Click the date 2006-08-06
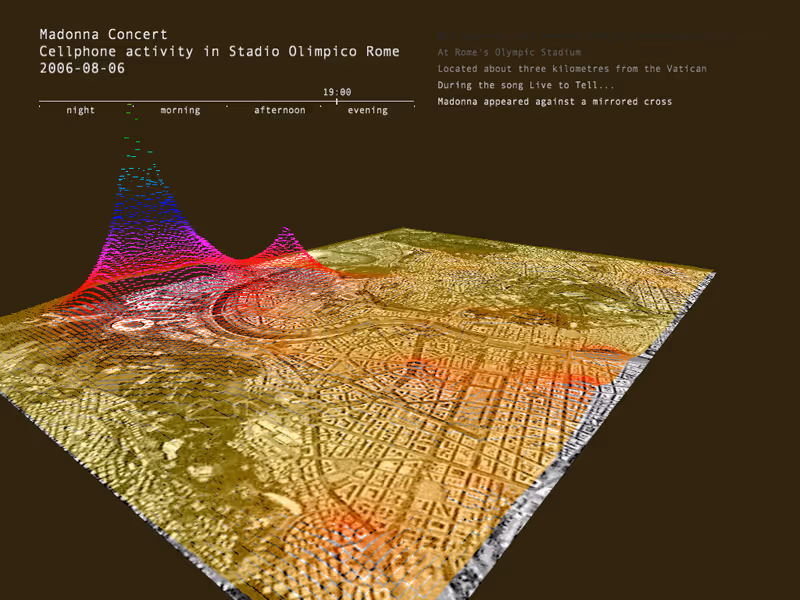Screen dimensions: 800x600 coord(82,68)
